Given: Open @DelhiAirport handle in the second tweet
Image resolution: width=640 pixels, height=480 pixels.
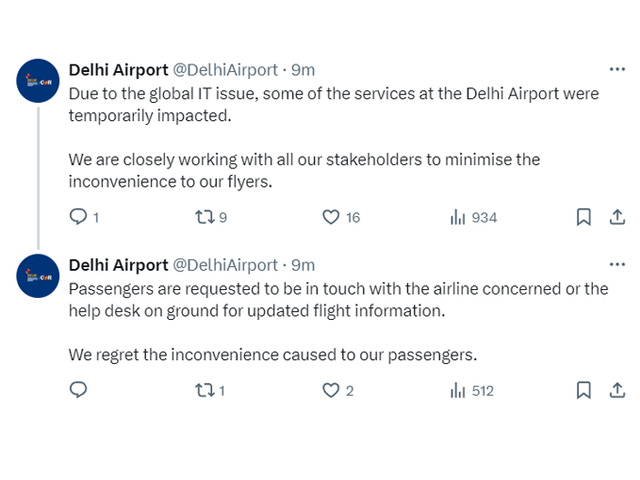Looking at the screenshot, I should (225, 265).
